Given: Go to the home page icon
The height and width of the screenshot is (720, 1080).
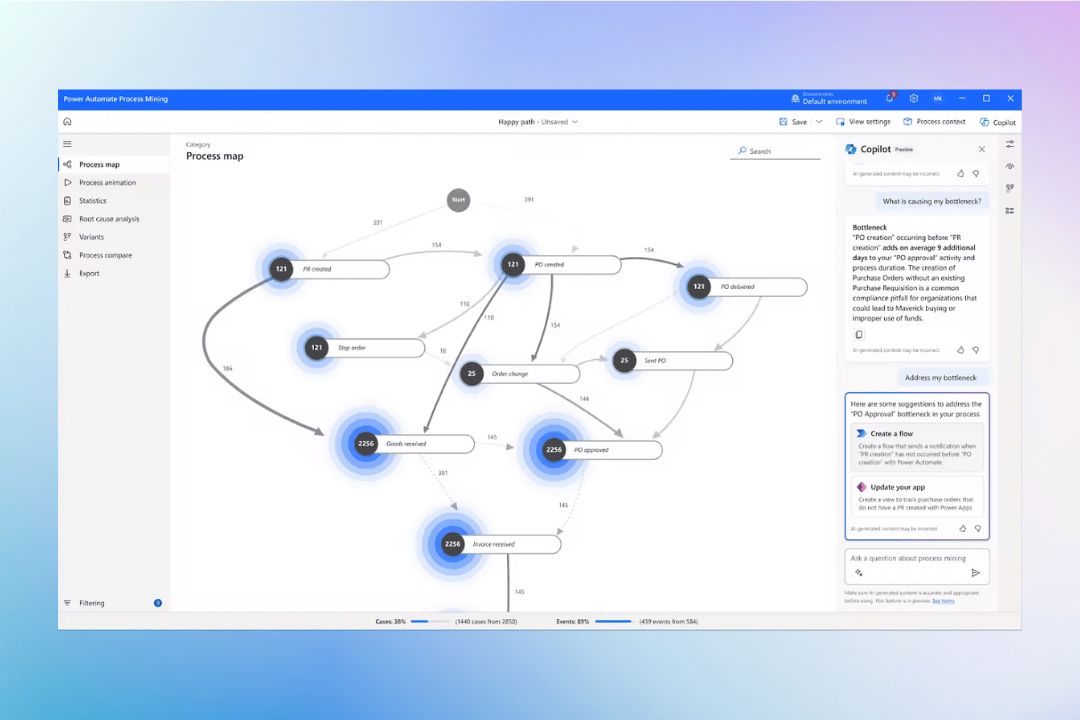Looking at the screenshot, I should (x=68, y=122).
